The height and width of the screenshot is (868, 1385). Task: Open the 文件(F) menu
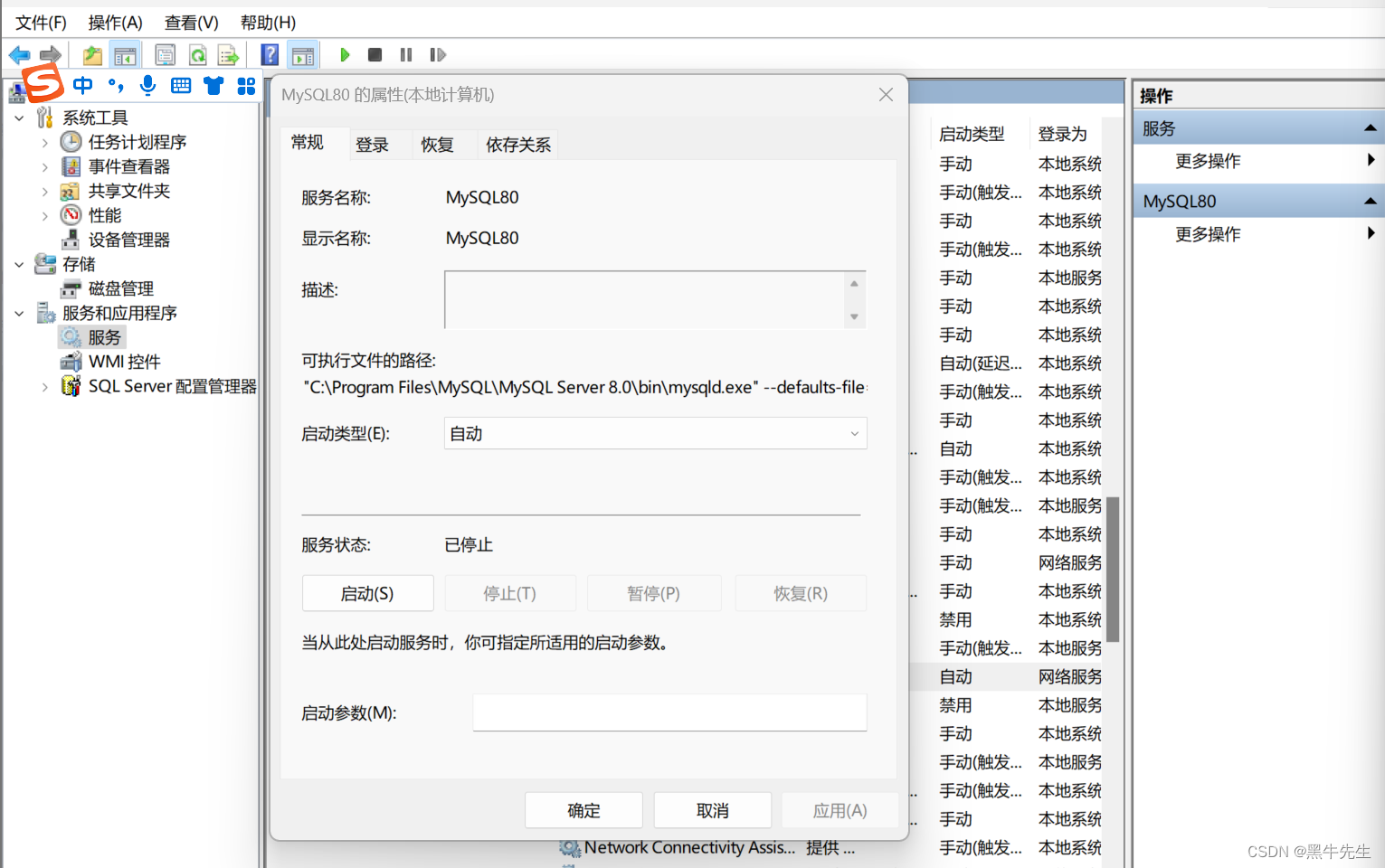[41, 23]
